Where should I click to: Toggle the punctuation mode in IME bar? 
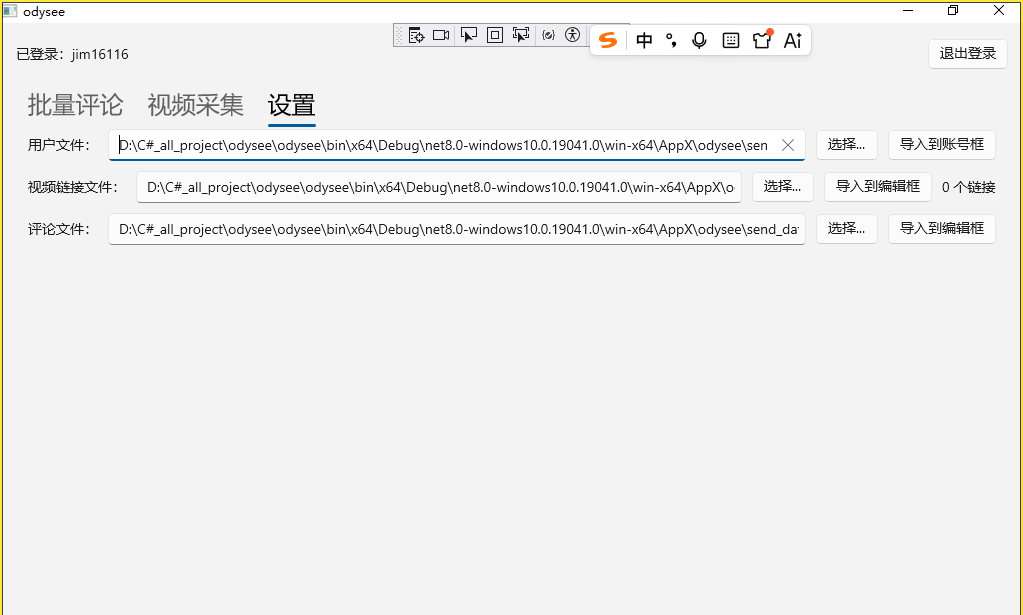point(671,40)
